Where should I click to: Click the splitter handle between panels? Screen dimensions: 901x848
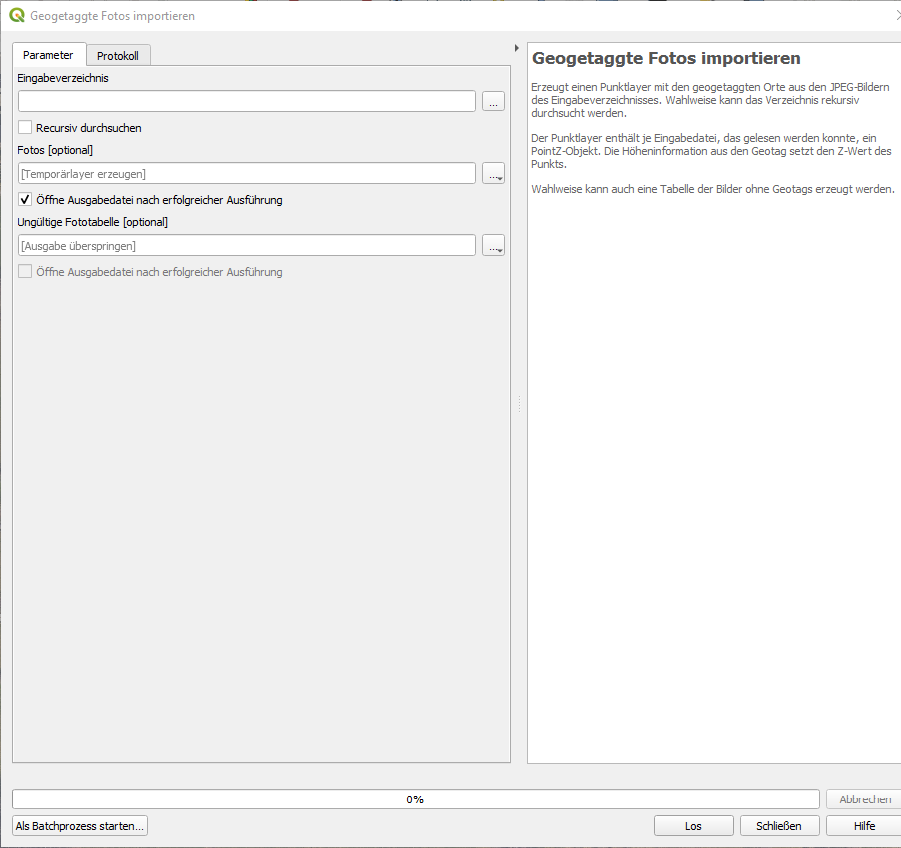point(518,404)
